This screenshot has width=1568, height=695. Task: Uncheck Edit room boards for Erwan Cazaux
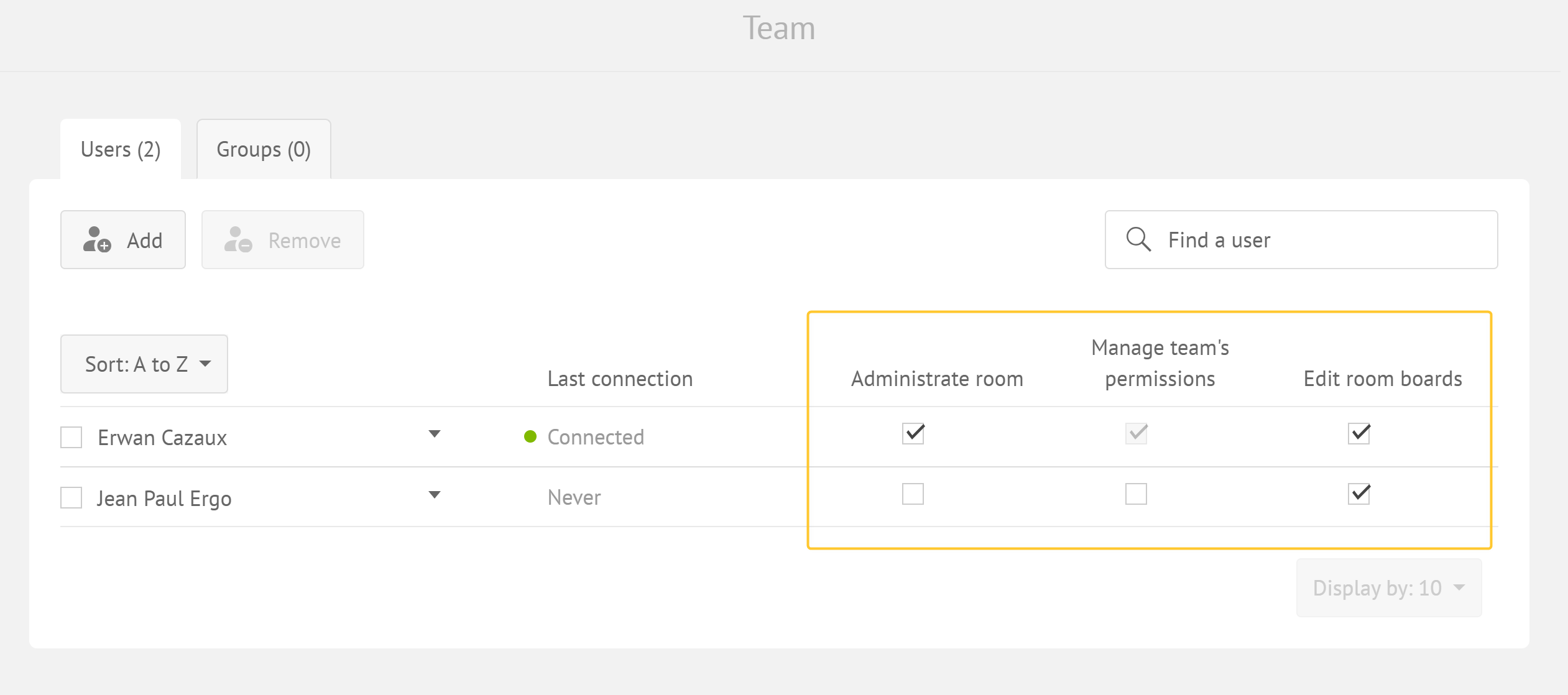(1359, 433)
